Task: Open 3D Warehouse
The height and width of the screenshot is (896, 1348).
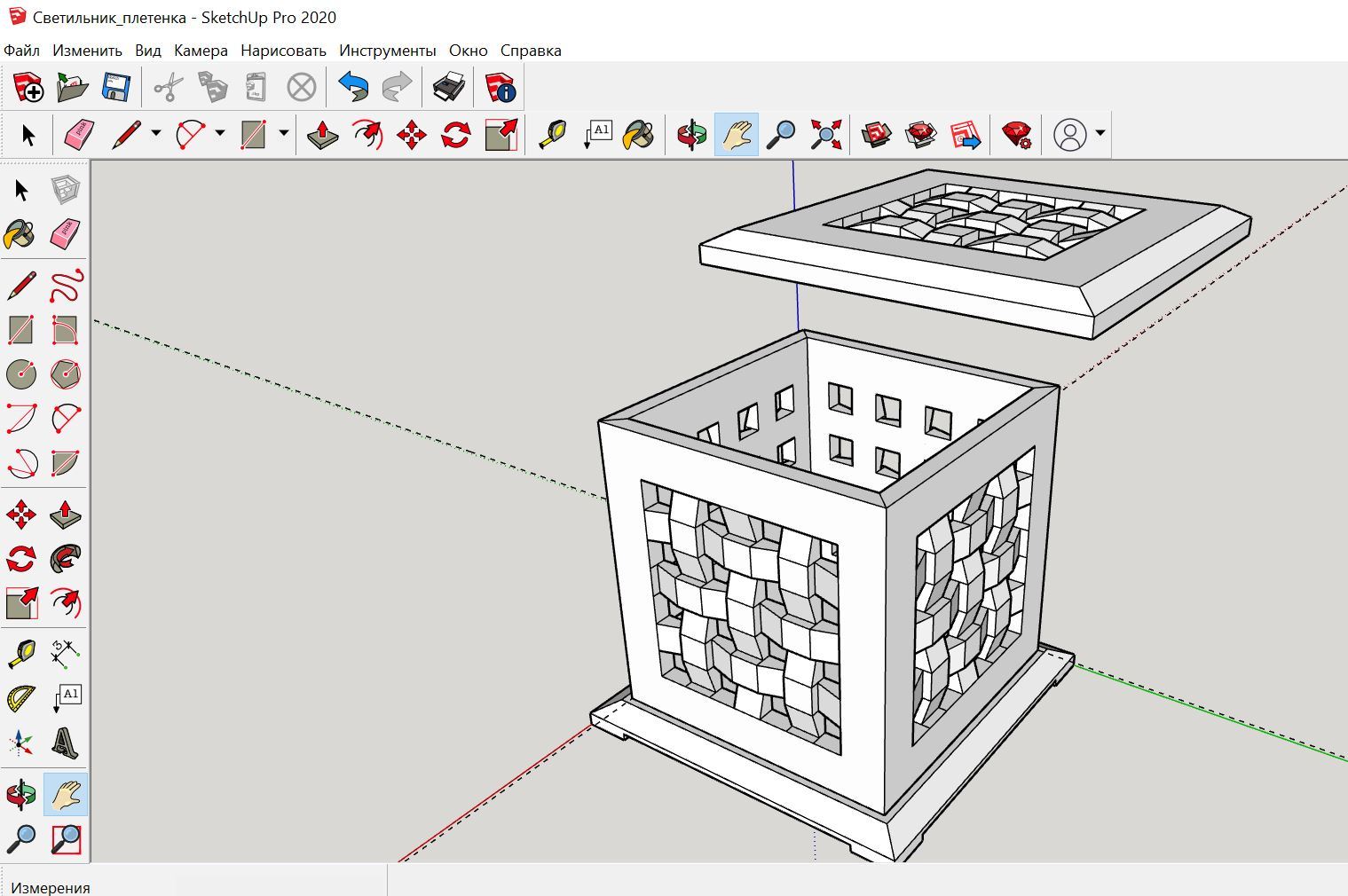Action: [x=877, y=135]
